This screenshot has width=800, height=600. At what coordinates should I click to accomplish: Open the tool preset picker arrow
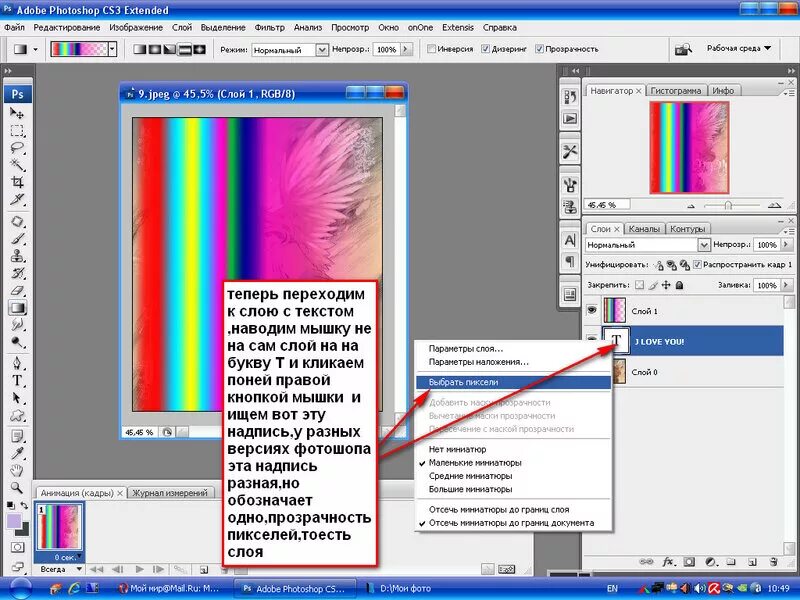35,49
